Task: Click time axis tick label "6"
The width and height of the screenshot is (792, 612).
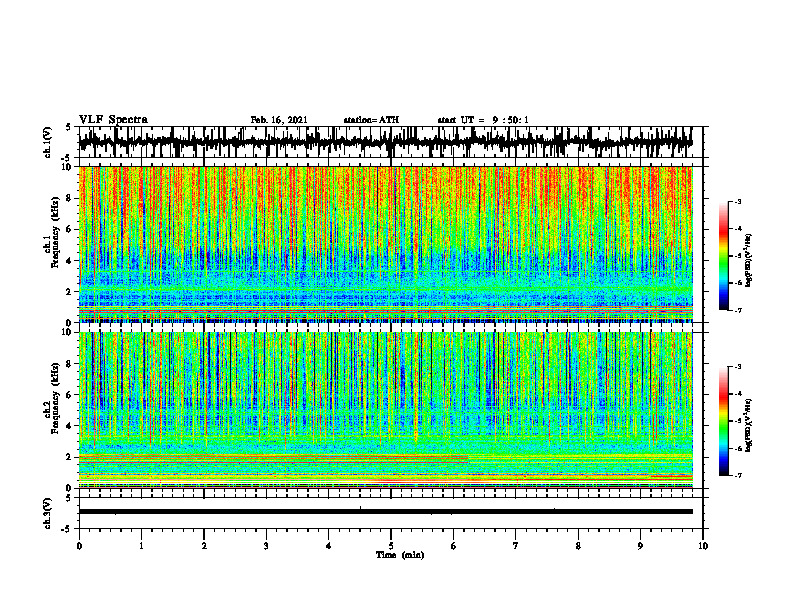Action: pyautogui.click(x=454, y=546)
